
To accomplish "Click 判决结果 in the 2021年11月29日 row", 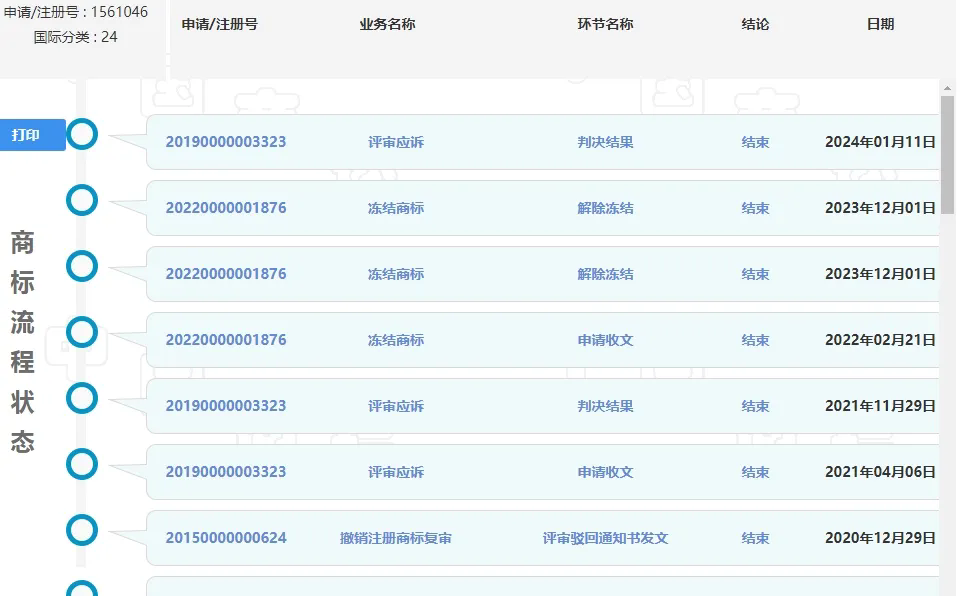I will pyautogui.click(x=605, y=406).
